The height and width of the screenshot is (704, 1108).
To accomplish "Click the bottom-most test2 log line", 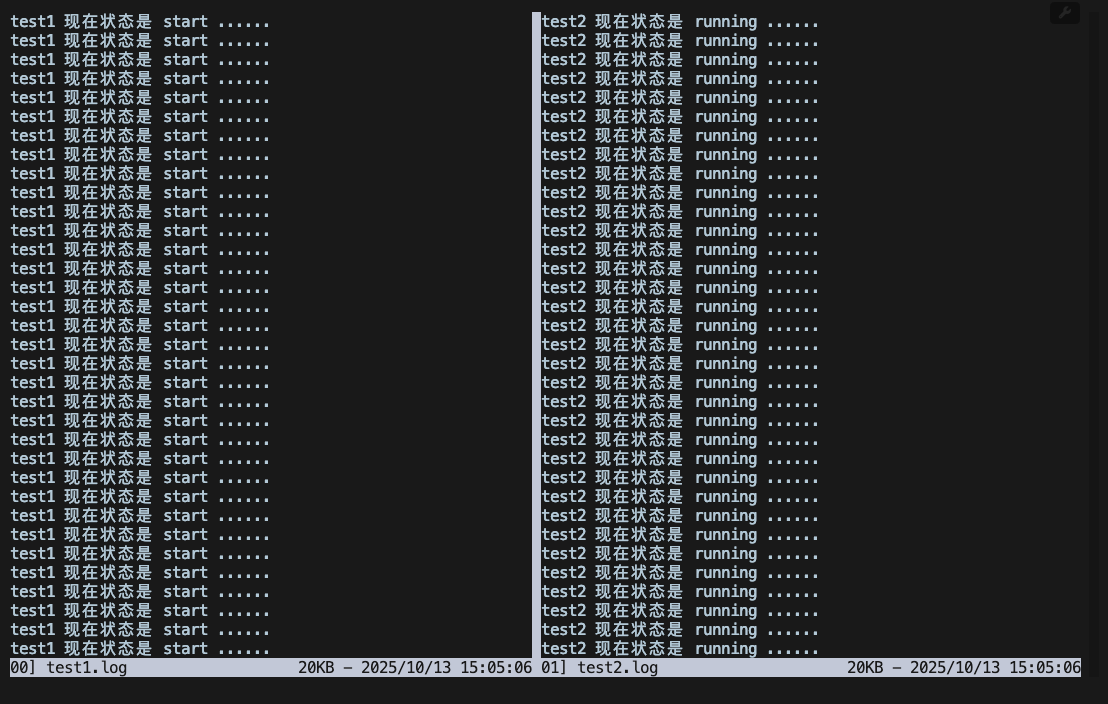I will tap(680, 649).
